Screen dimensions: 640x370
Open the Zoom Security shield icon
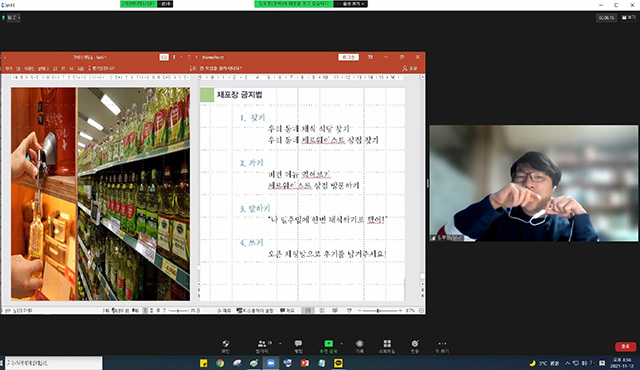pyautogui.click(x=225, y=346)
